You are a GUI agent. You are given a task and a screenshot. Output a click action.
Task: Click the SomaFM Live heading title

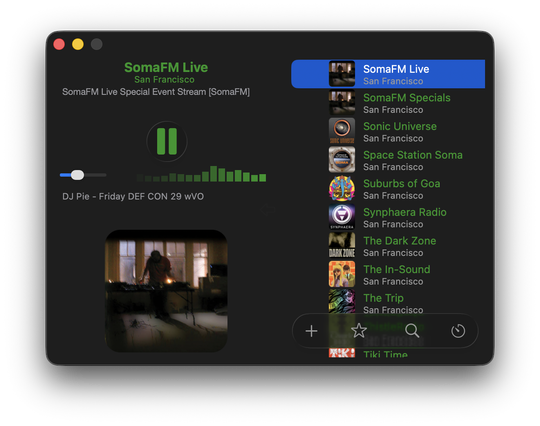[166, 67]
